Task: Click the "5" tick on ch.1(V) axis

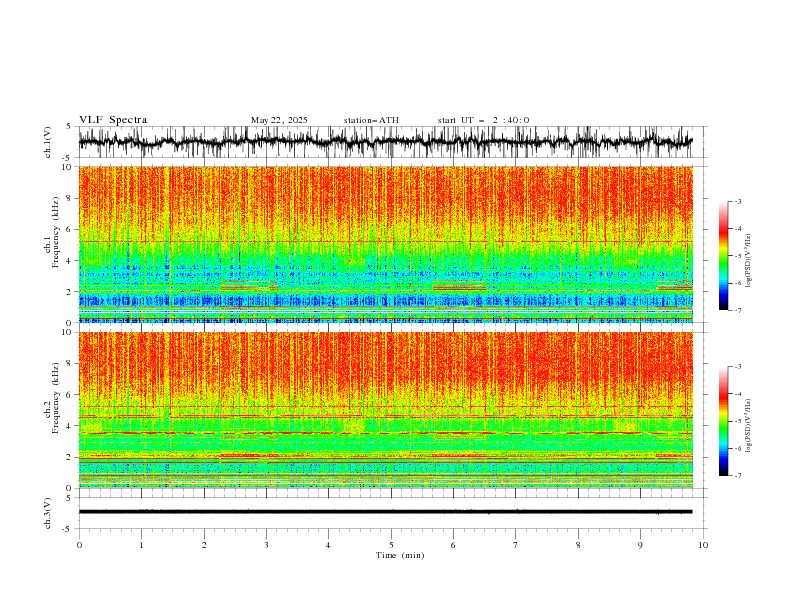Action: 69,126
